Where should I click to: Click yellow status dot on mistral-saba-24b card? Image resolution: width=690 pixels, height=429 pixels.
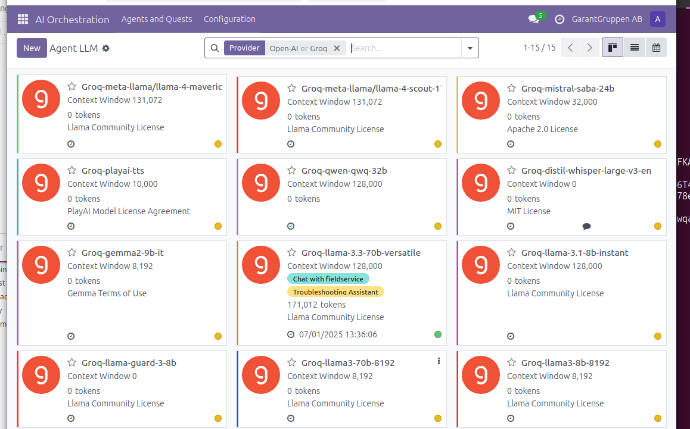(x=657, y=144)
